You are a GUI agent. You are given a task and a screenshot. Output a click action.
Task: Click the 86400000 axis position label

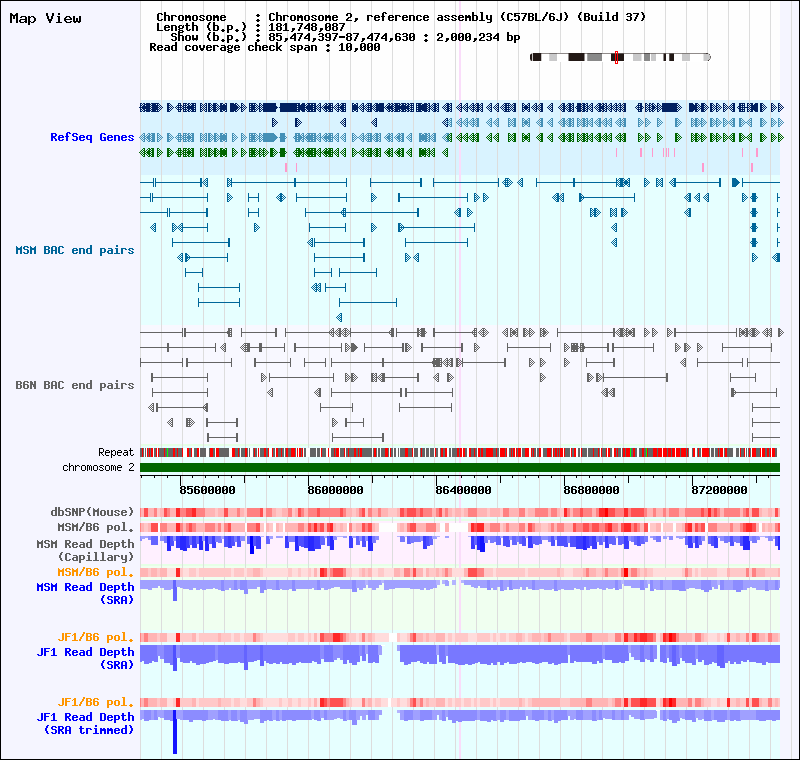(463, 490)
